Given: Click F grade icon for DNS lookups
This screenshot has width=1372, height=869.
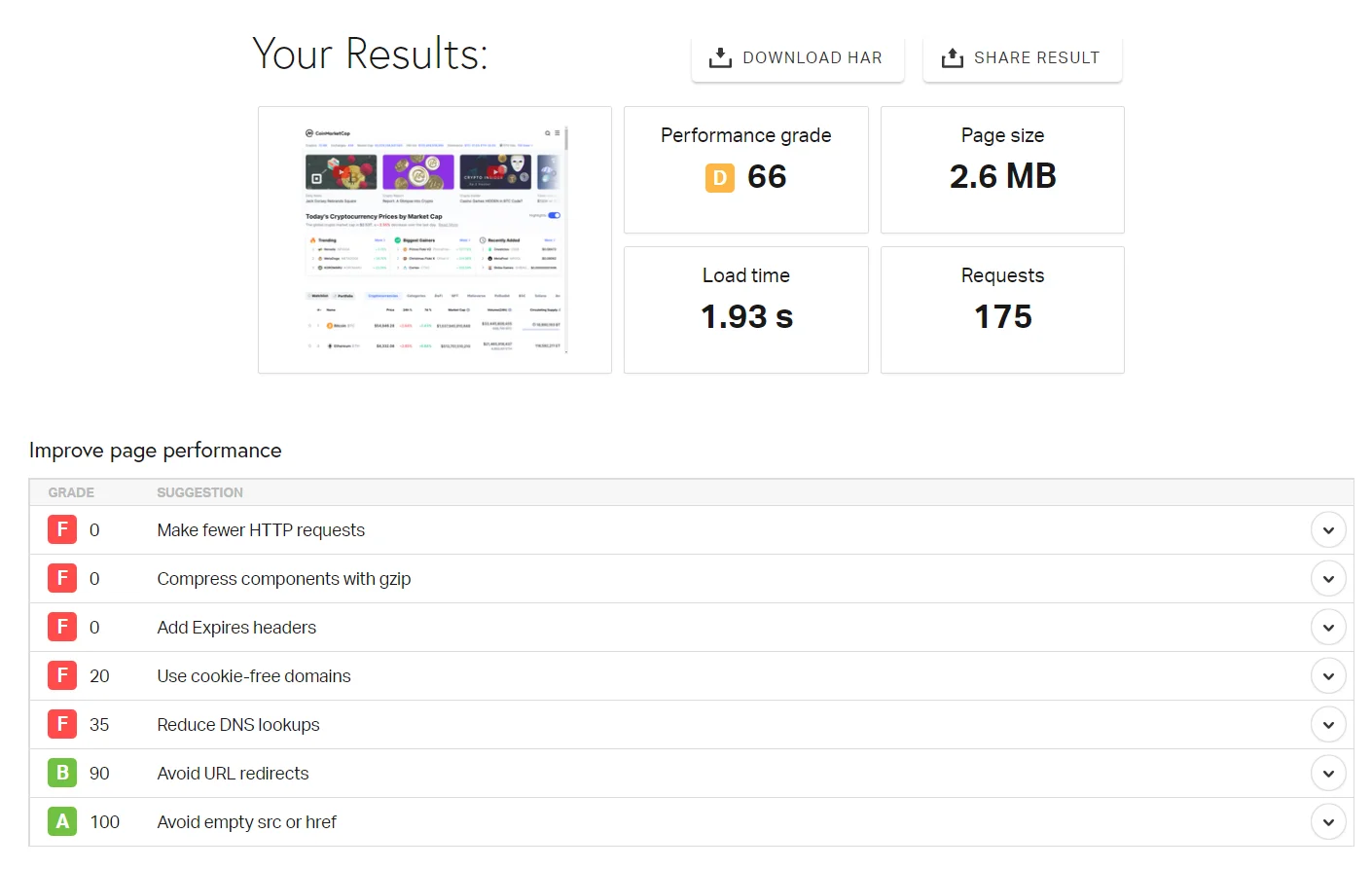Looking at the screenshot, I should (62, 725).
